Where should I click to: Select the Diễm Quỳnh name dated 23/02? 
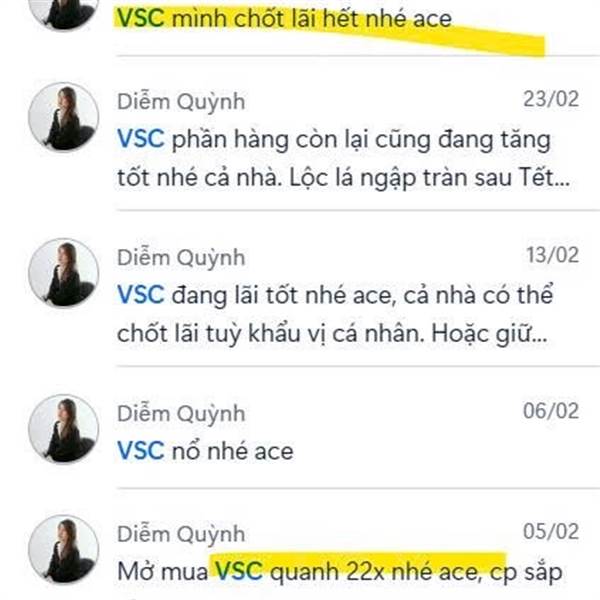181,102
